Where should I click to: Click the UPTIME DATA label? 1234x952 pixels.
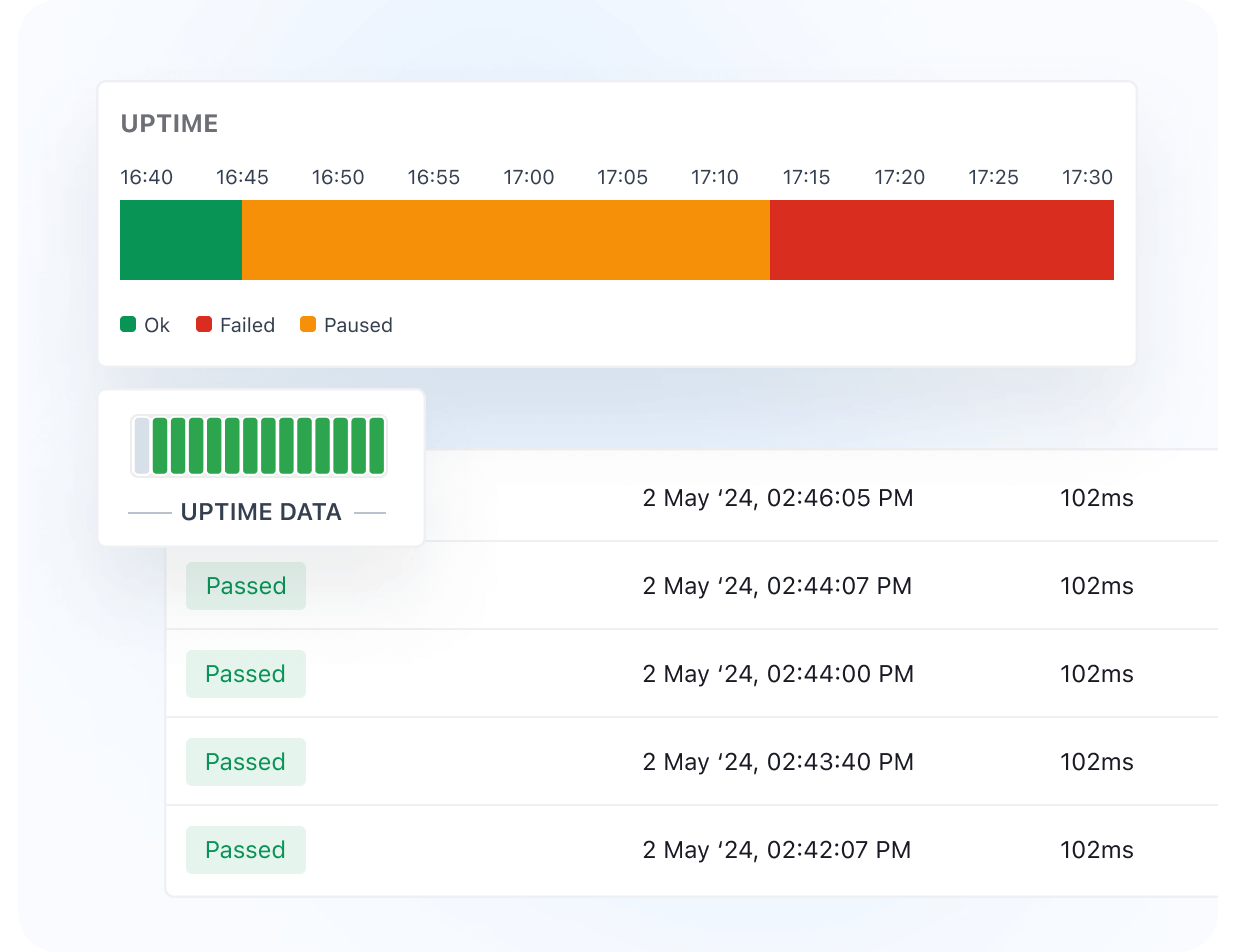pos(261,512)
